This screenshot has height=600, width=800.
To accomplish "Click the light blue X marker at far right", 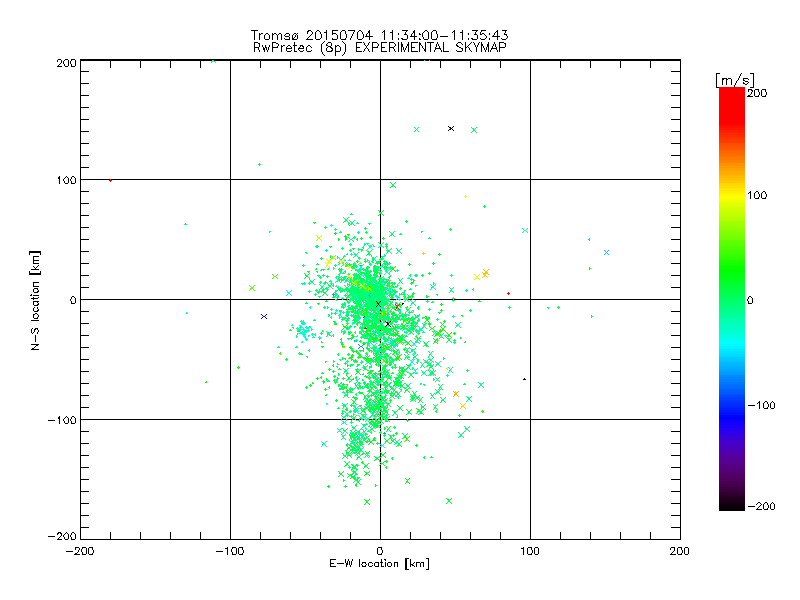I will [606, 253].
